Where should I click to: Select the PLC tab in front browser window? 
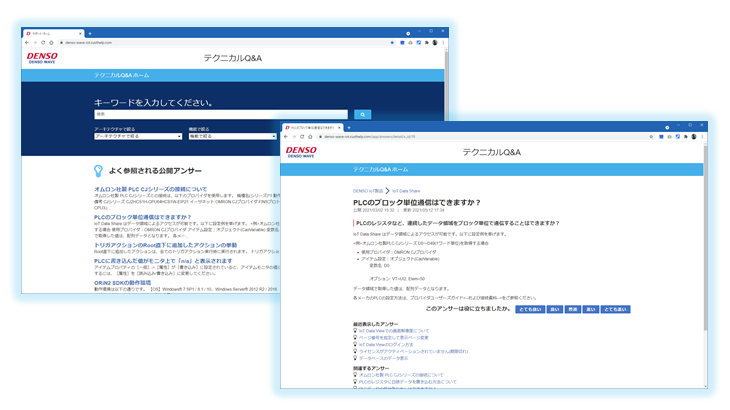311,128
